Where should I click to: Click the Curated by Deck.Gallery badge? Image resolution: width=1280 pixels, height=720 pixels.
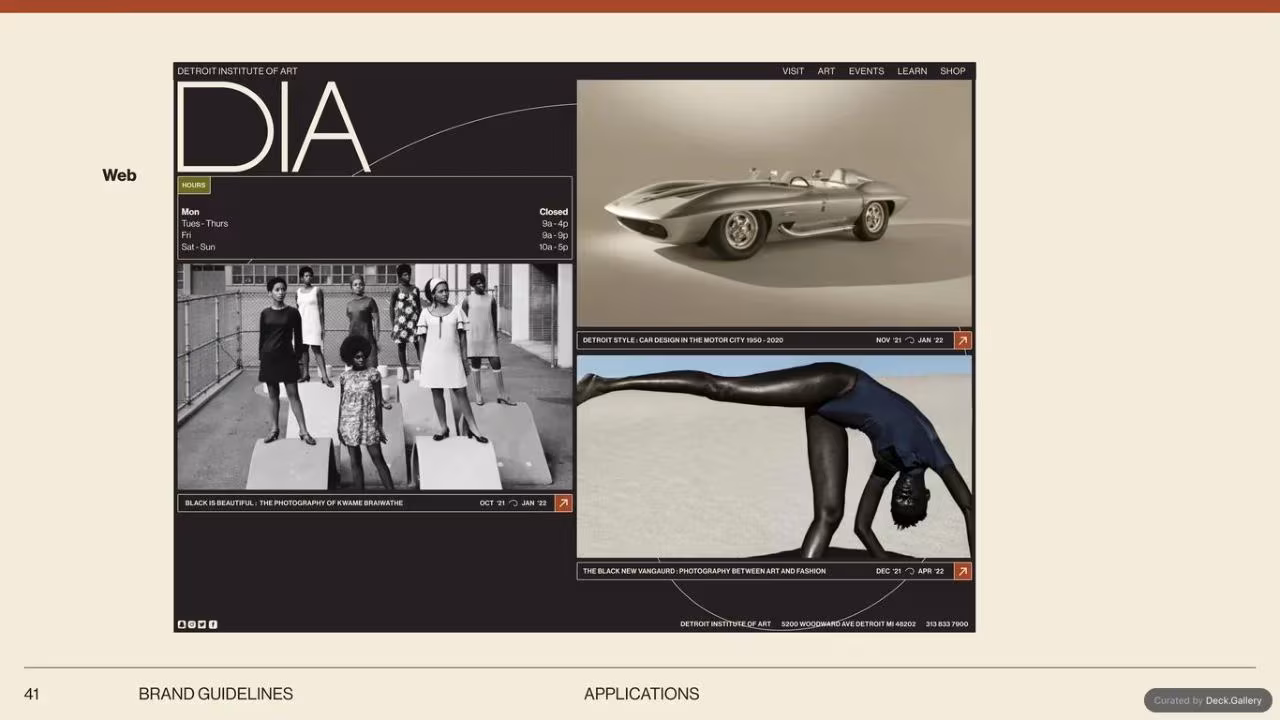tap(1208, 700)
